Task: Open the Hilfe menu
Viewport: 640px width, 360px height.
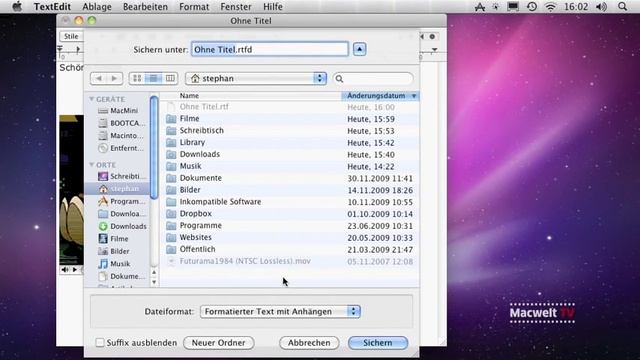Action: [x=273, y=7]
